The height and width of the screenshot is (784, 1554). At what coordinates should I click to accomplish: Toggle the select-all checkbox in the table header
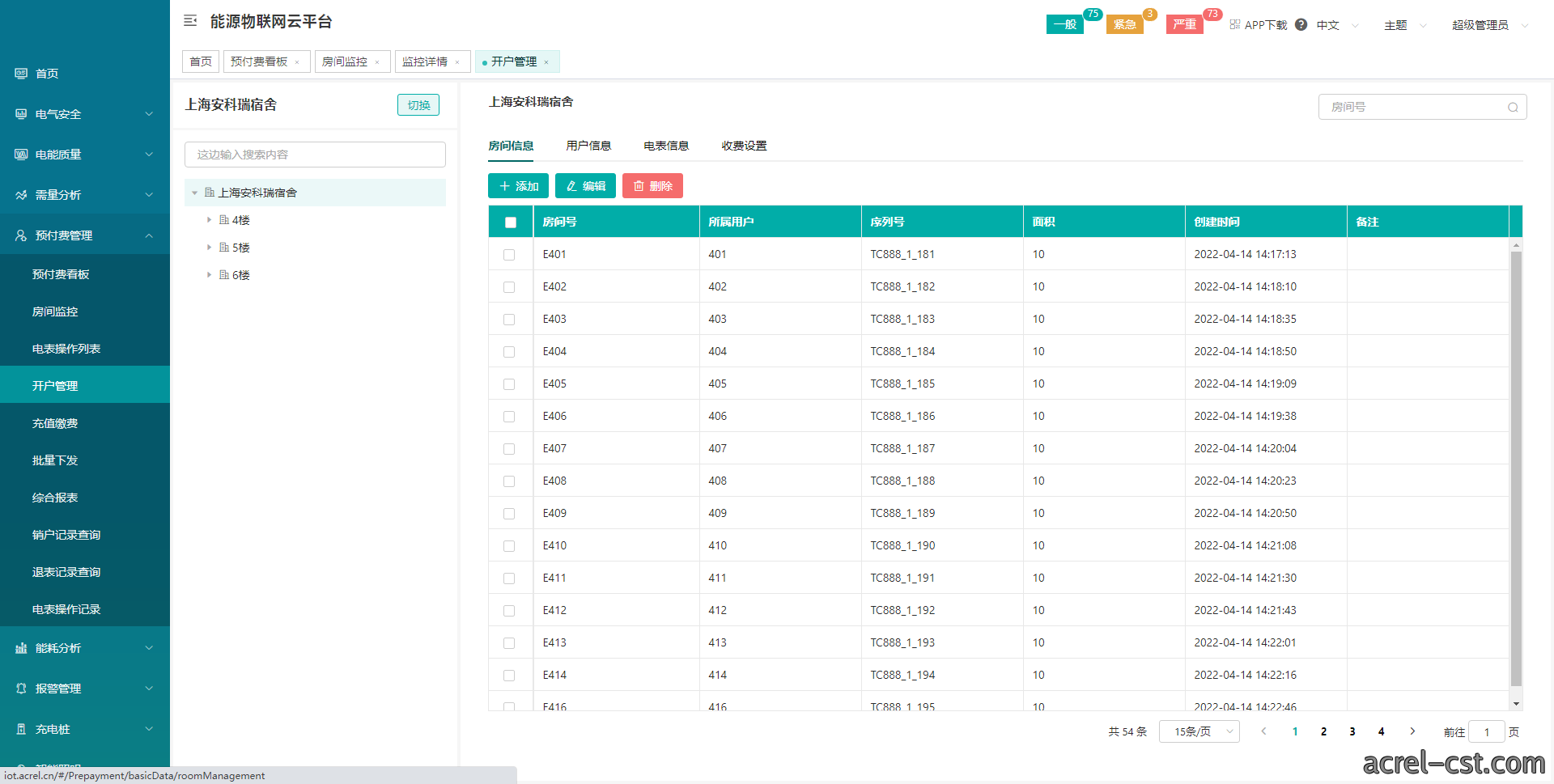point(511,222)
